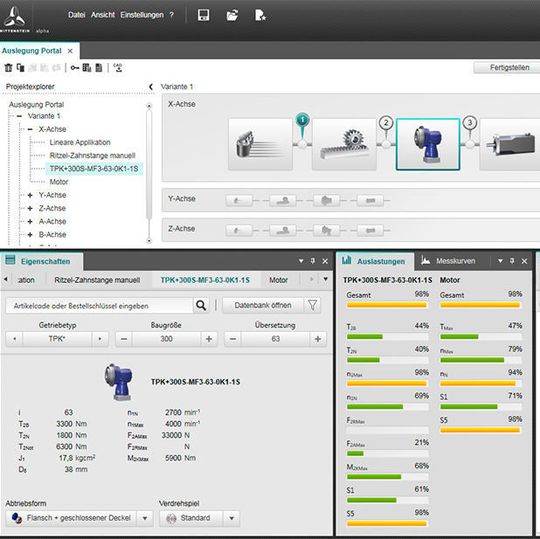Viewport: 540px width, 539px height.
Task: Switch to the Auslastungen tab
Action: point(374,261)
